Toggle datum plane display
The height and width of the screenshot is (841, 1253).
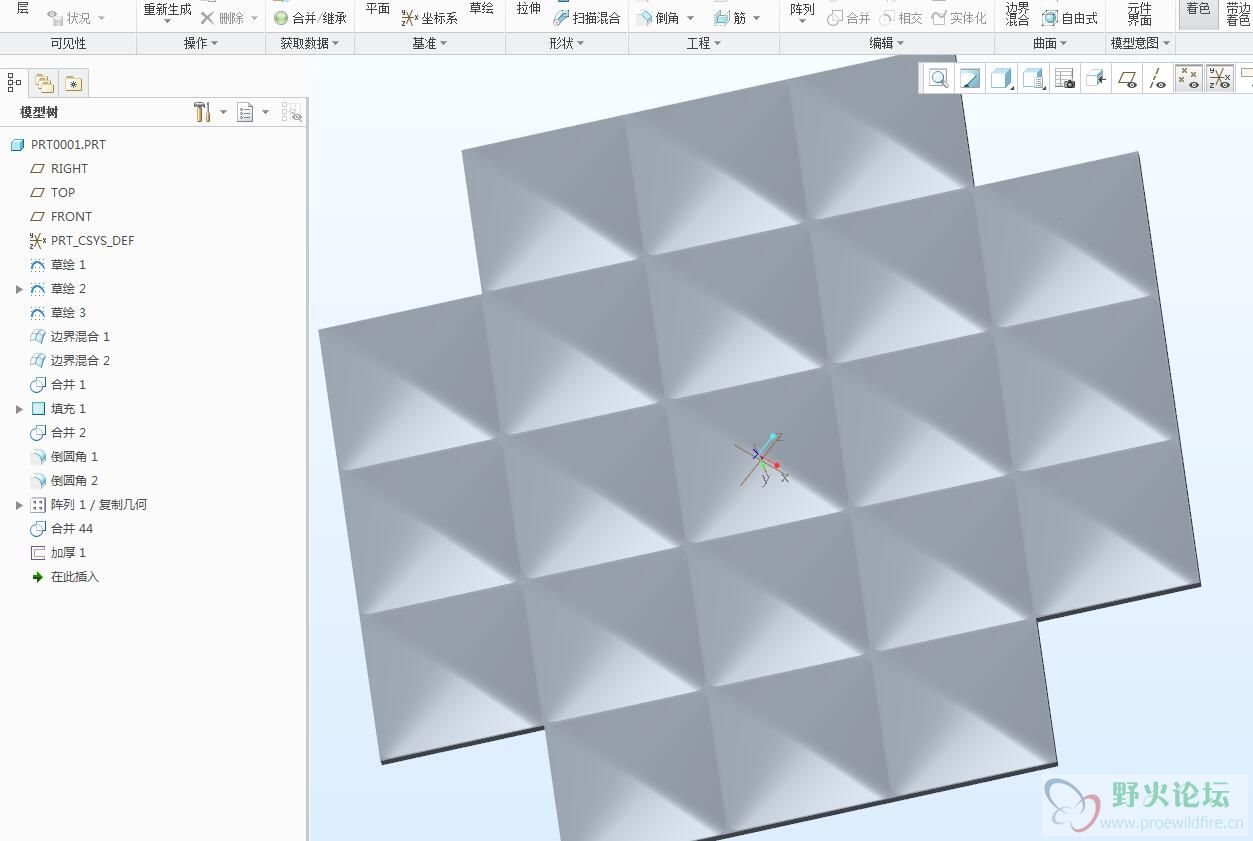click(x=1127, y=79)
